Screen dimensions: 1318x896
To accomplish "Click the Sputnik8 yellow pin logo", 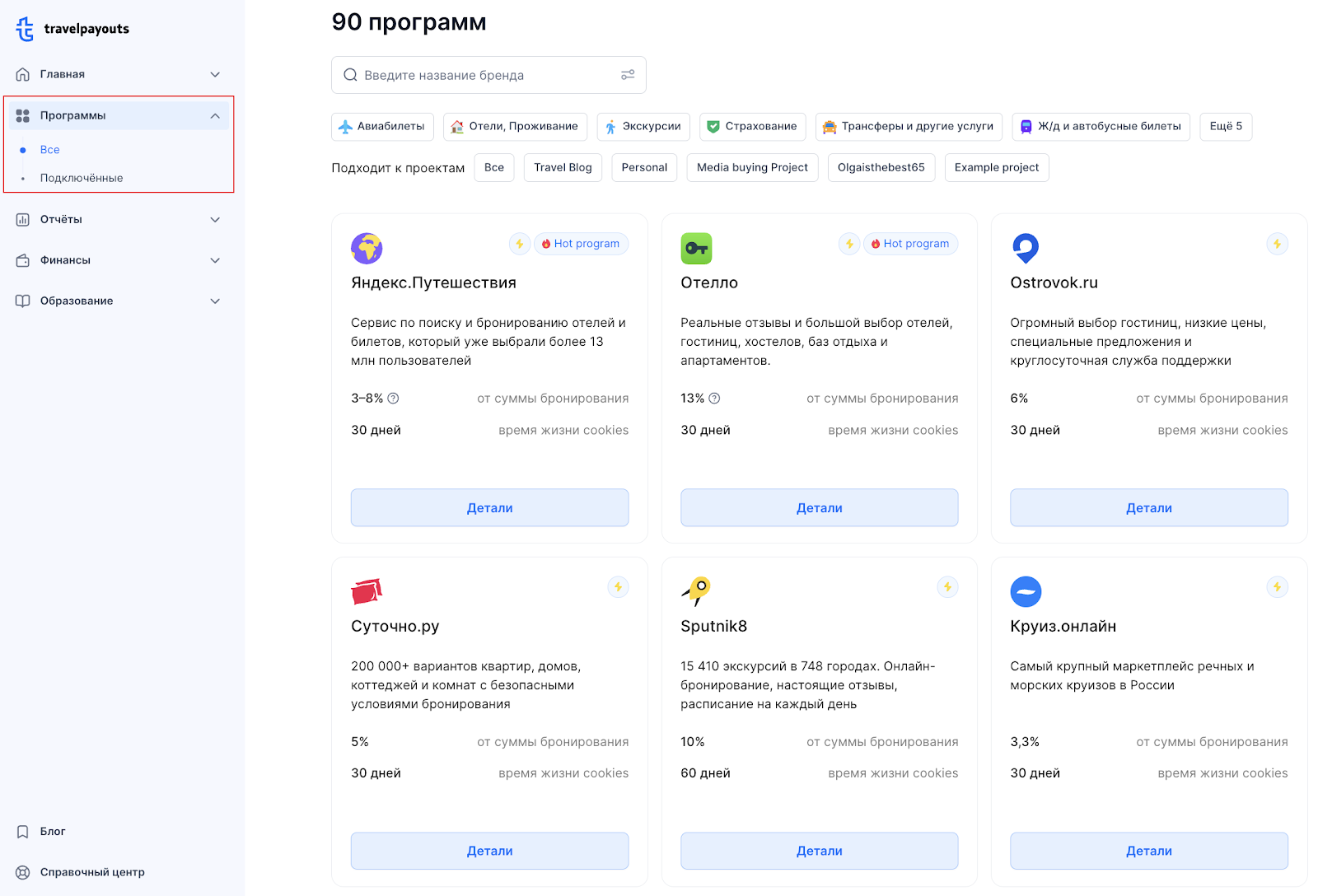I will pyautogui.click(x=696, y=590).
